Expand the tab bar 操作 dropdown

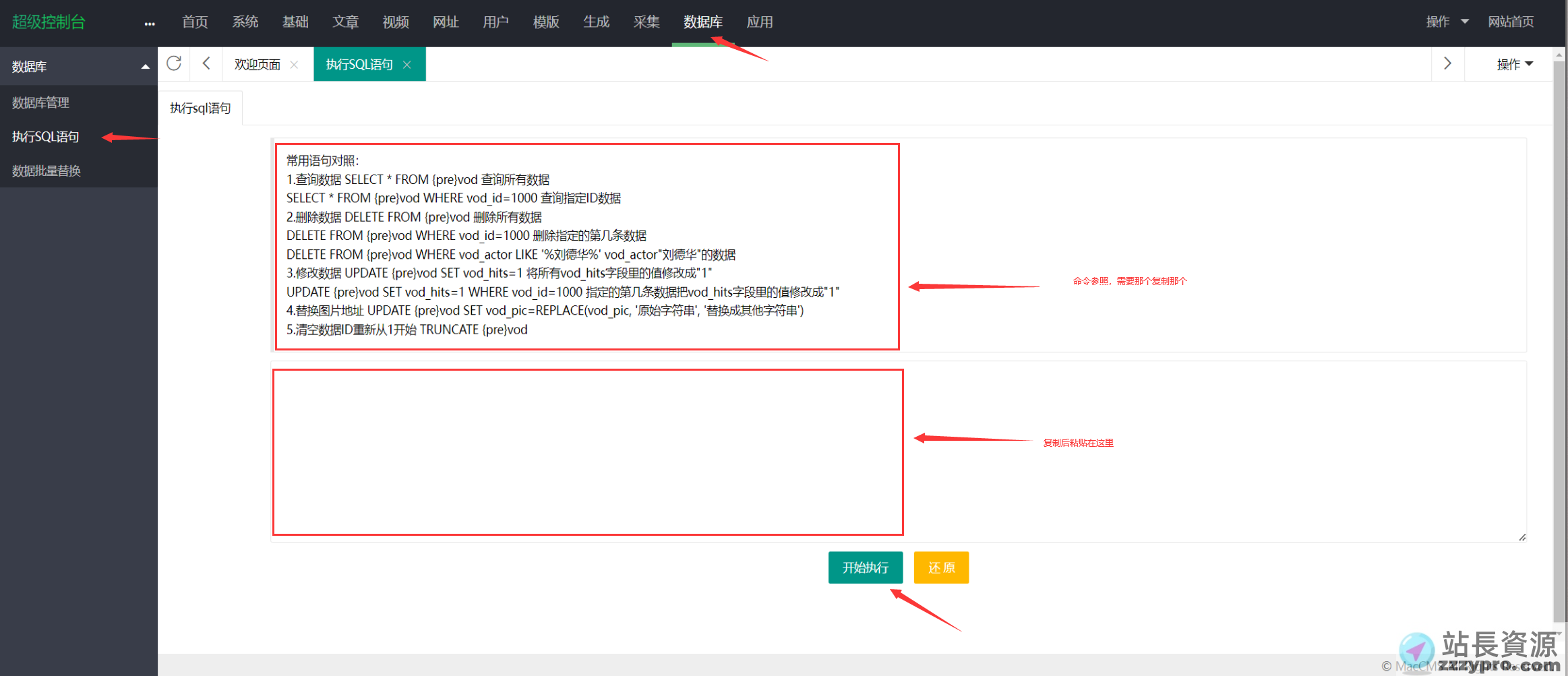pos(1514,64)
